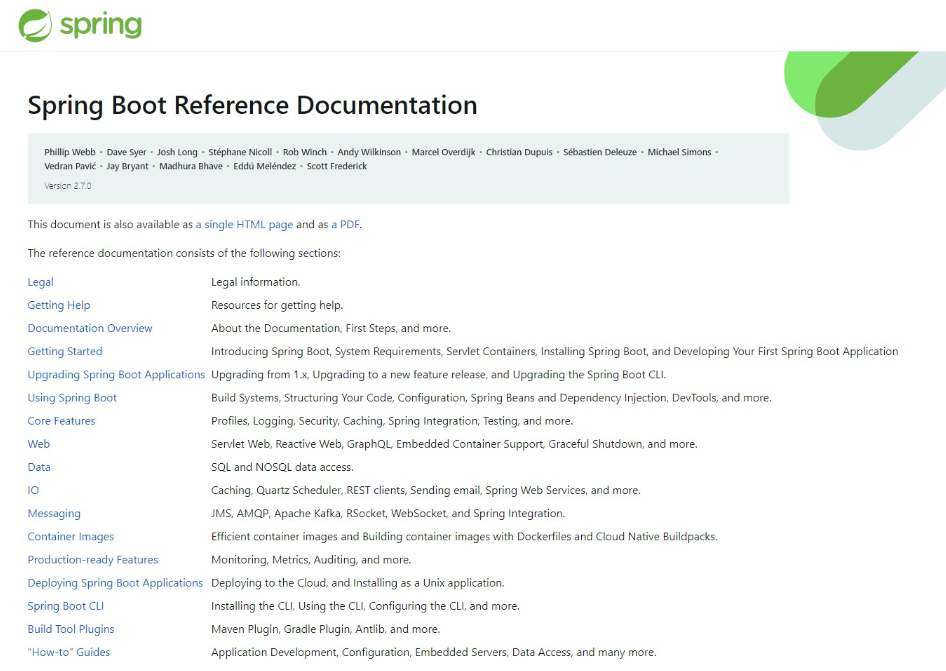Click the "Resources for getting help." description
This screenshot has height=671, width=946.
coord(277,305)
